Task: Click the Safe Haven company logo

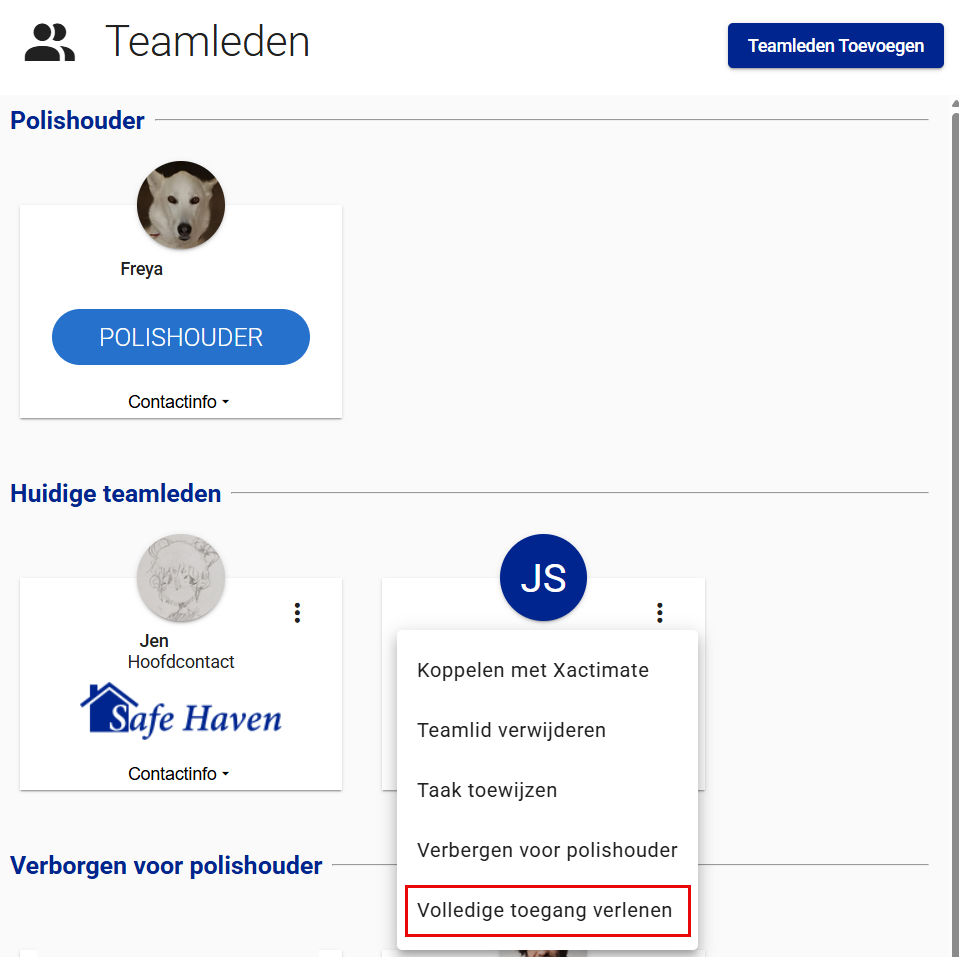Action: click(x=181, y=711)
